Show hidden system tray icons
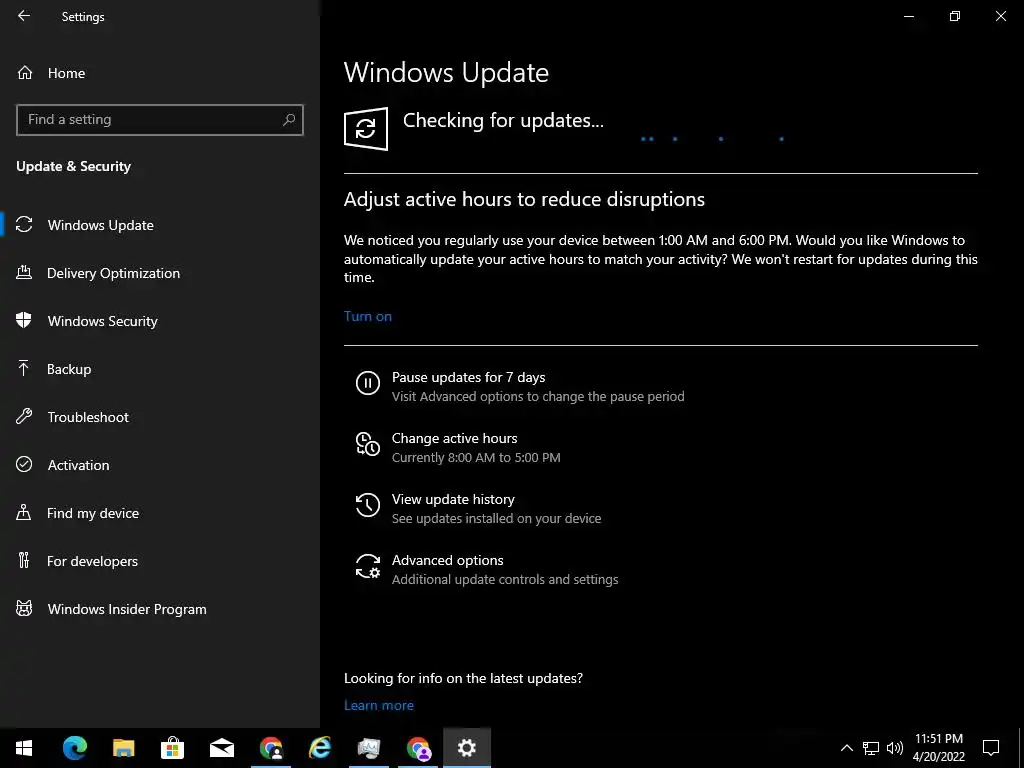This screenshot has width=1024, height=768. 846,748
